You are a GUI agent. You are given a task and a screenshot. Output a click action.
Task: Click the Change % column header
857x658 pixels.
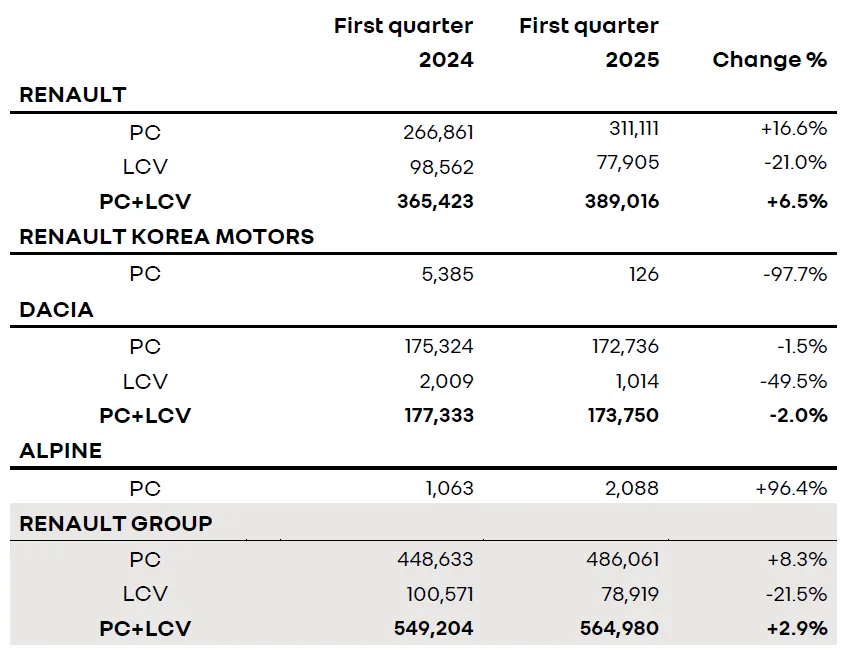click(x=770, y=60)
